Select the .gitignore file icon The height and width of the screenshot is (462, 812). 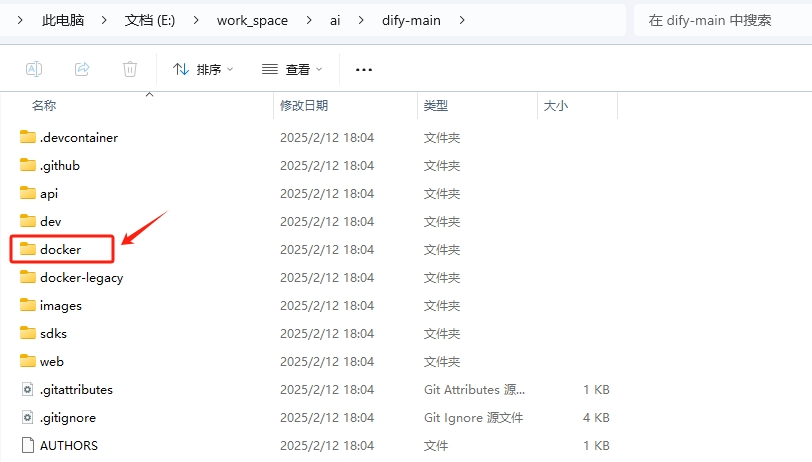(27, 417)
